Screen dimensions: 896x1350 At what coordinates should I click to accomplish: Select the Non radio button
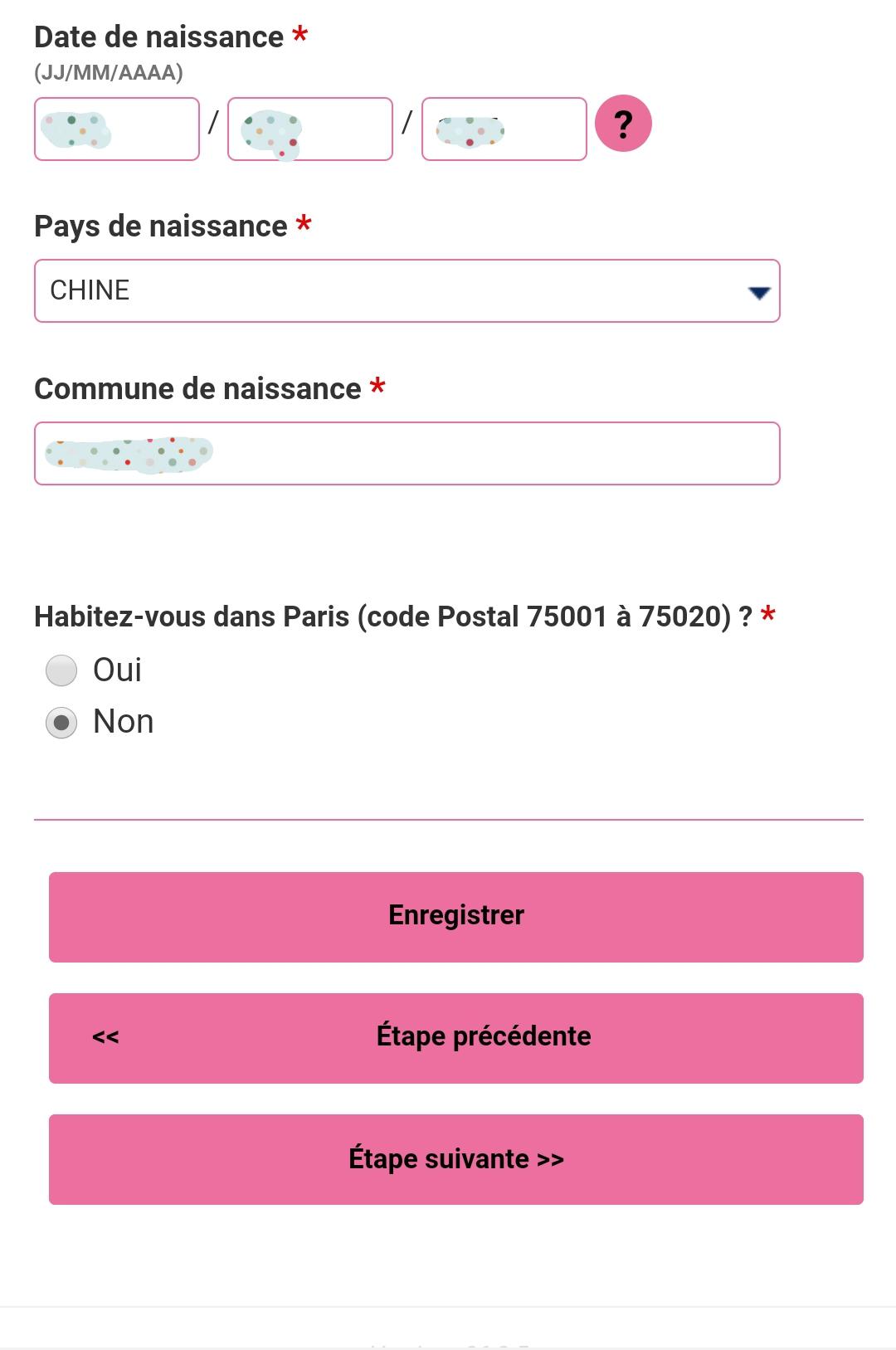[61, 723]
